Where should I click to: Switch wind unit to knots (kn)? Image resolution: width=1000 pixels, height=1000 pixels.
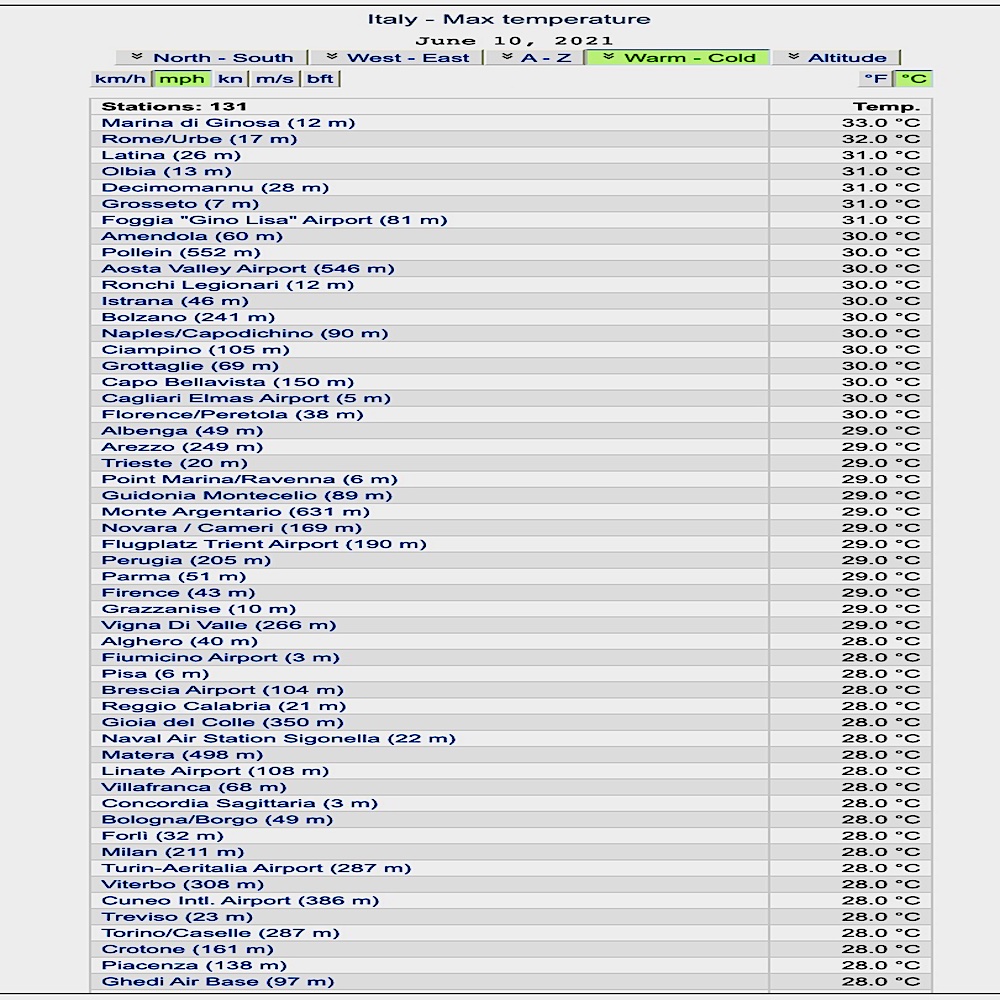point(230,79)
